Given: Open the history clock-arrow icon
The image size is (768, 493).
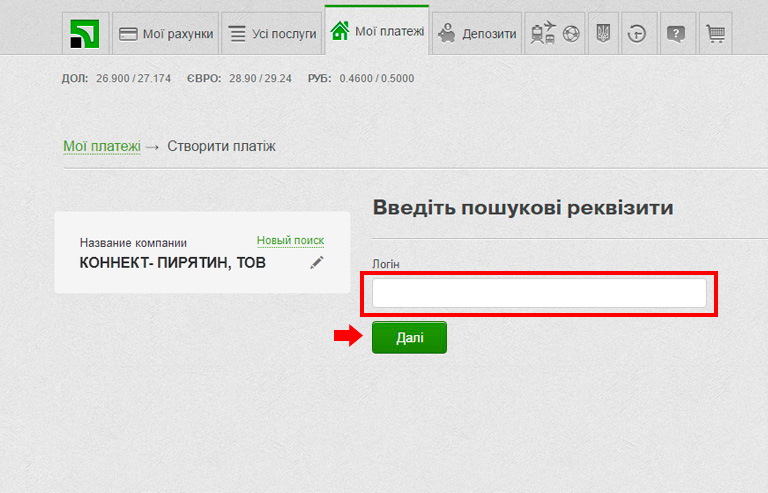Looking at the screenshot, I should 637,33.
